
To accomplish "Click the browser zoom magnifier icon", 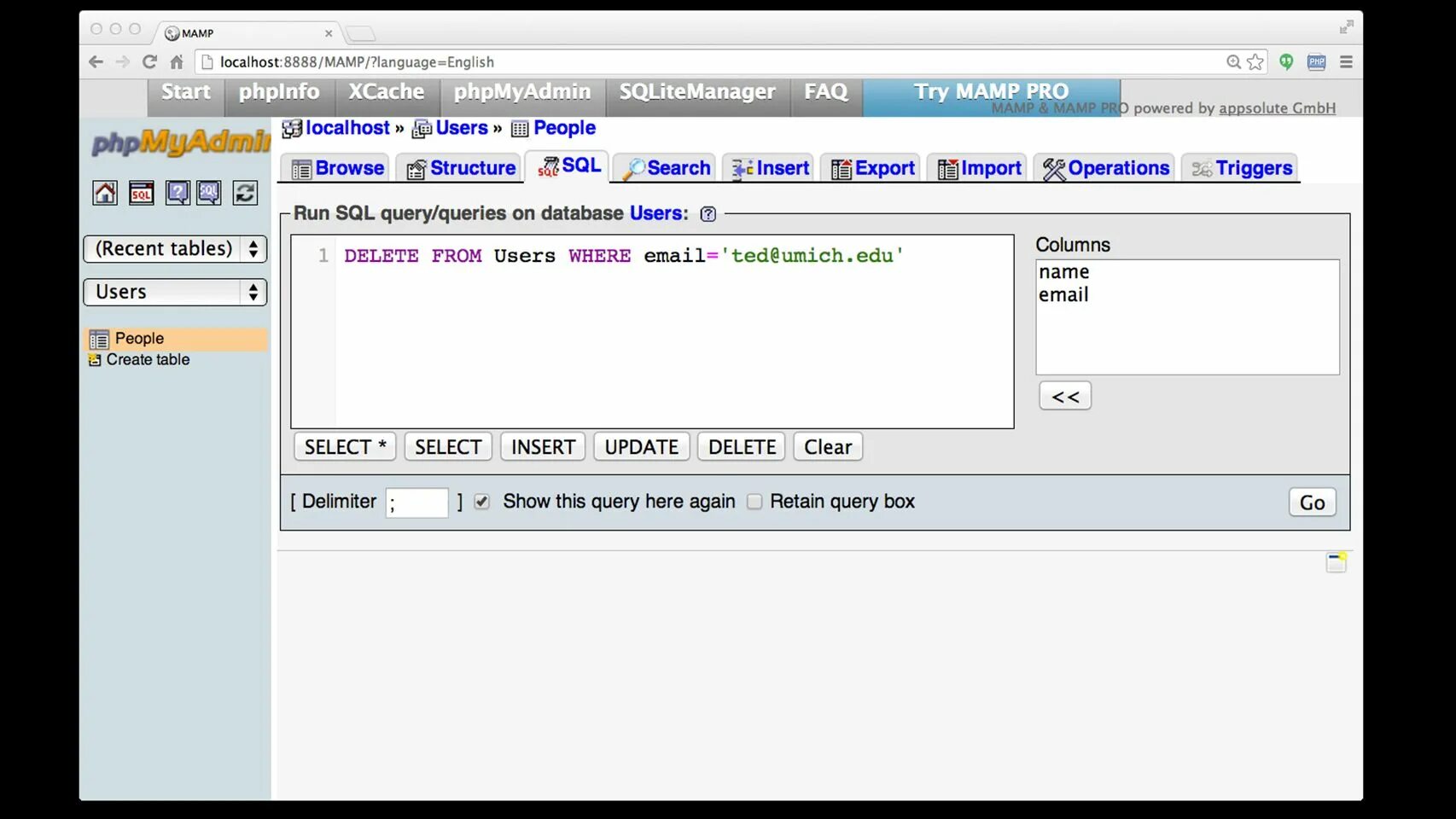I will coord(1233,61).
